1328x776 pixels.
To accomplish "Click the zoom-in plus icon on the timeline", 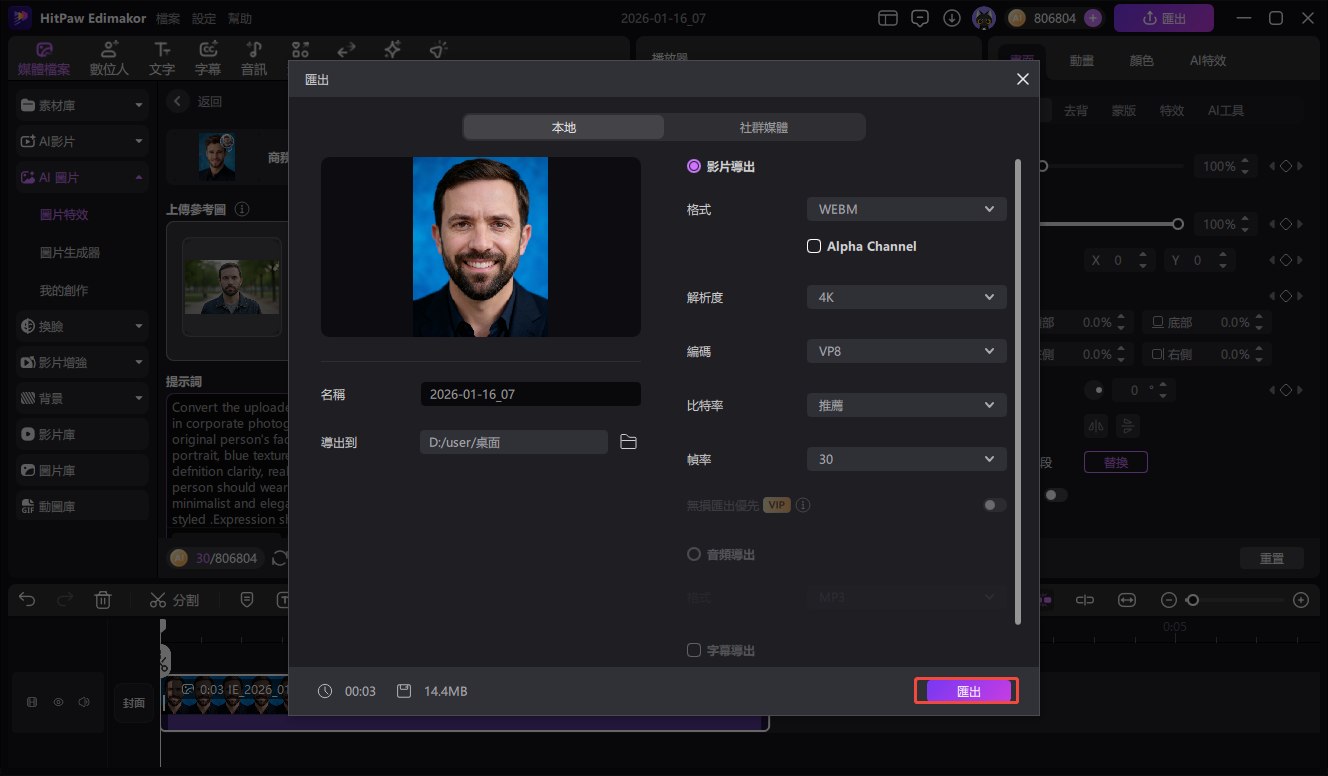I will coord(1300,600).
